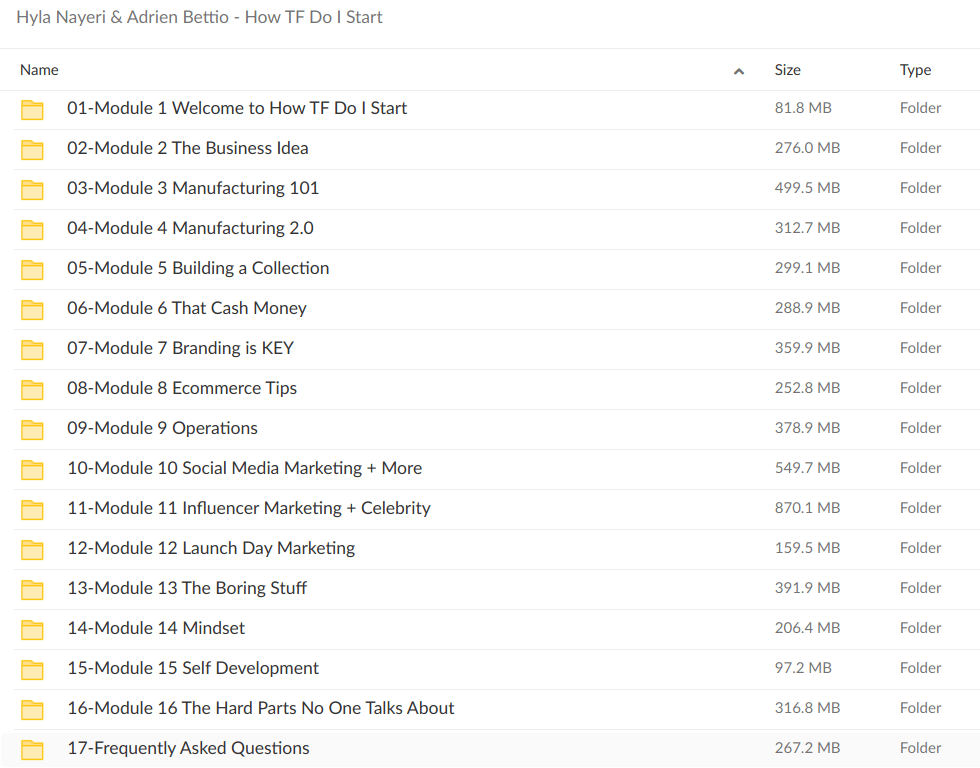Select the Module 13 The Boring Stuff row
Viewport: 980px width, 768px height.
pos(187,588)
